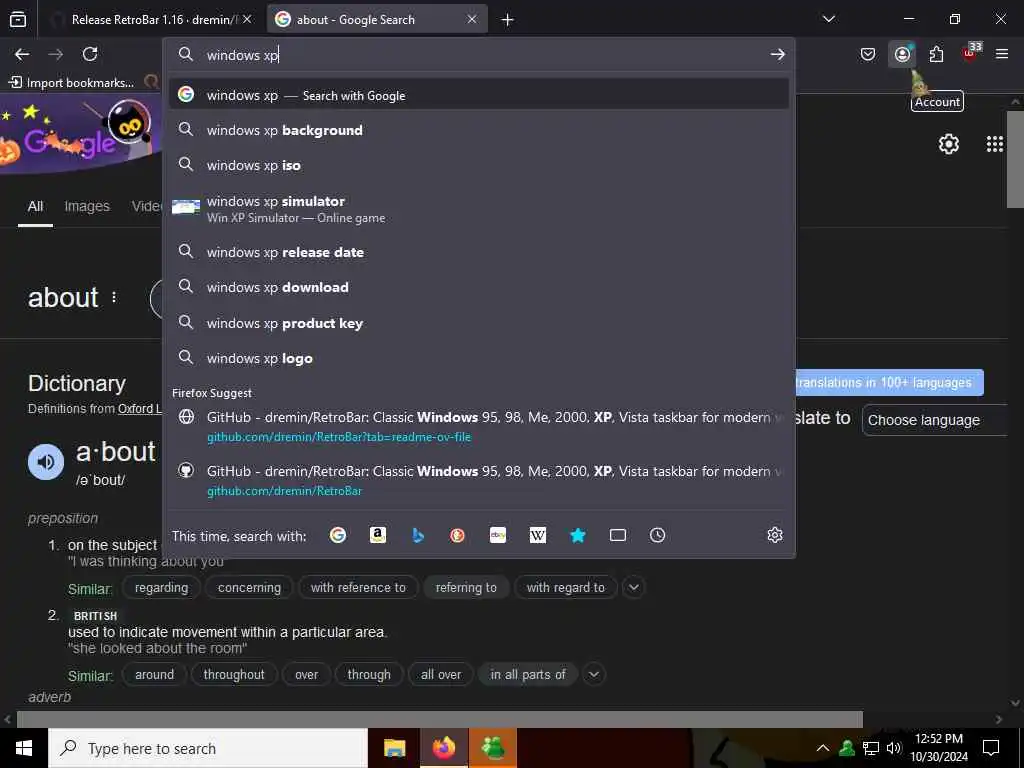Open a new browser tab

click(x=507, y=20)
